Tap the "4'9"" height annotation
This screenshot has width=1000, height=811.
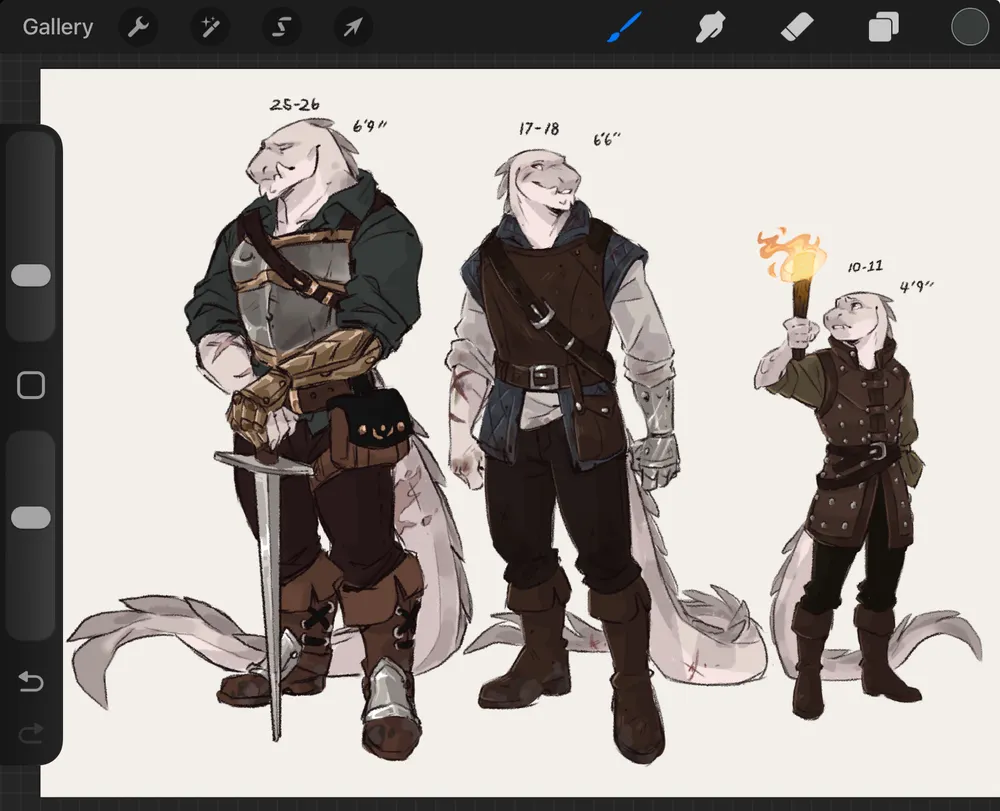coord(916,287)
